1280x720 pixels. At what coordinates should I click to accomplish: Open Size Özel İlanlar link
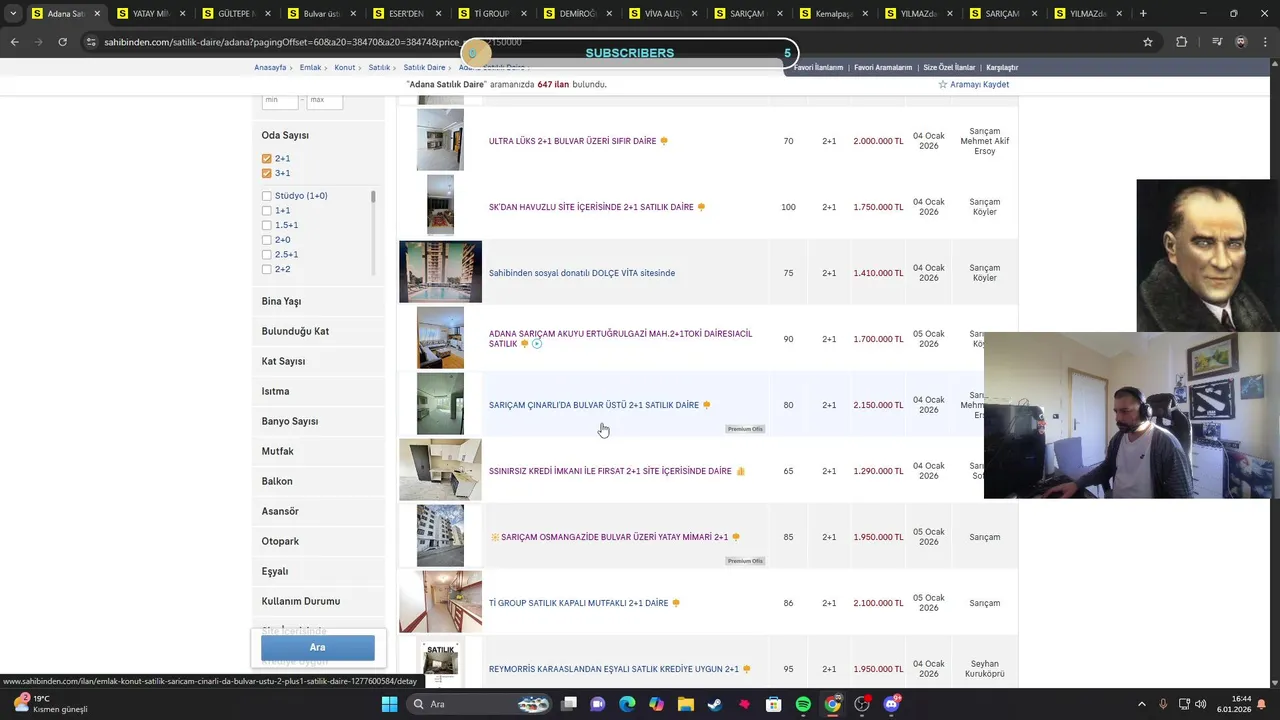tap(949, 68)
